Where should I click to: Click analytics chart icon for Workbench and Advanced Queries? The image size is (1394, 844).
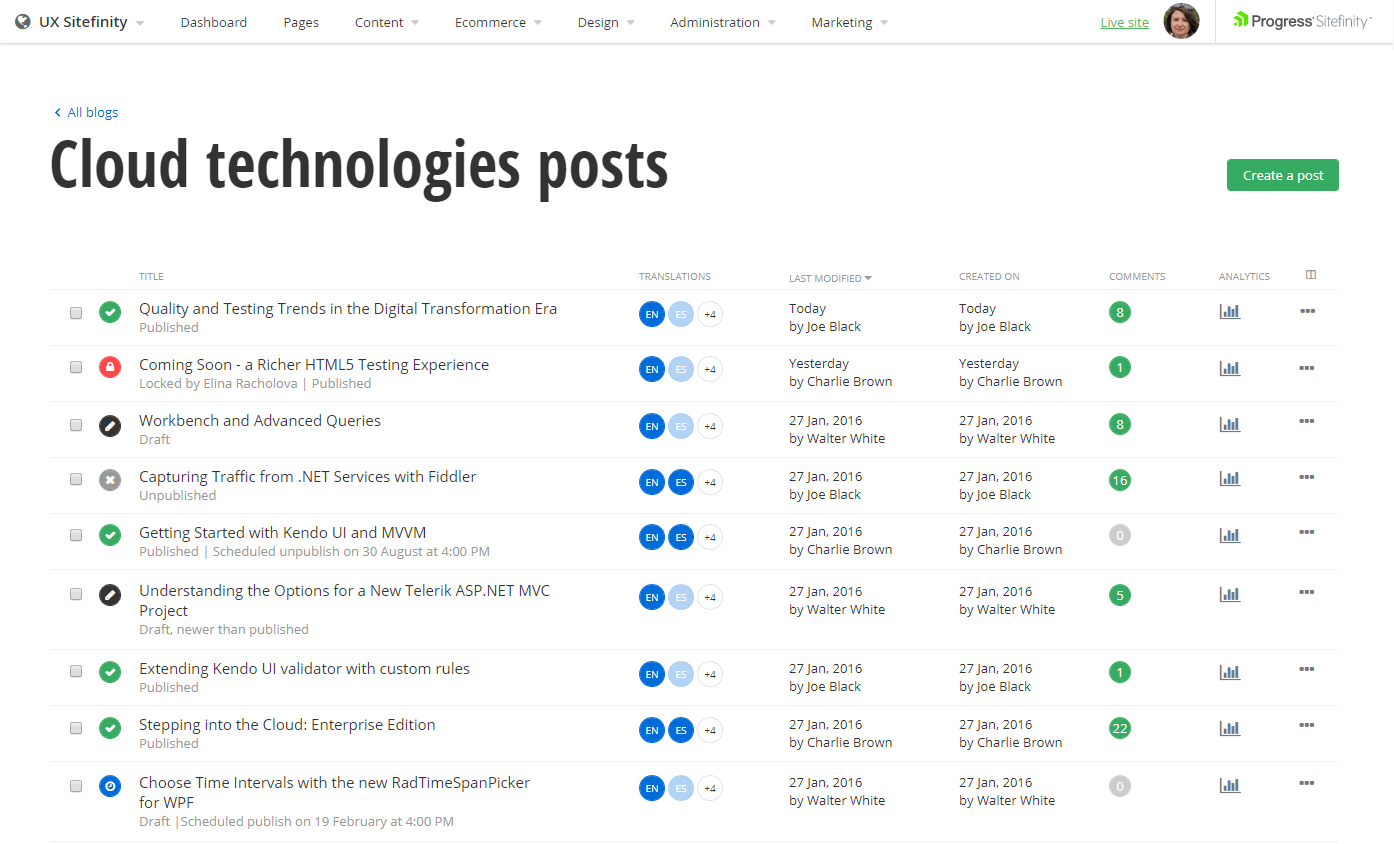[1229, 424]
